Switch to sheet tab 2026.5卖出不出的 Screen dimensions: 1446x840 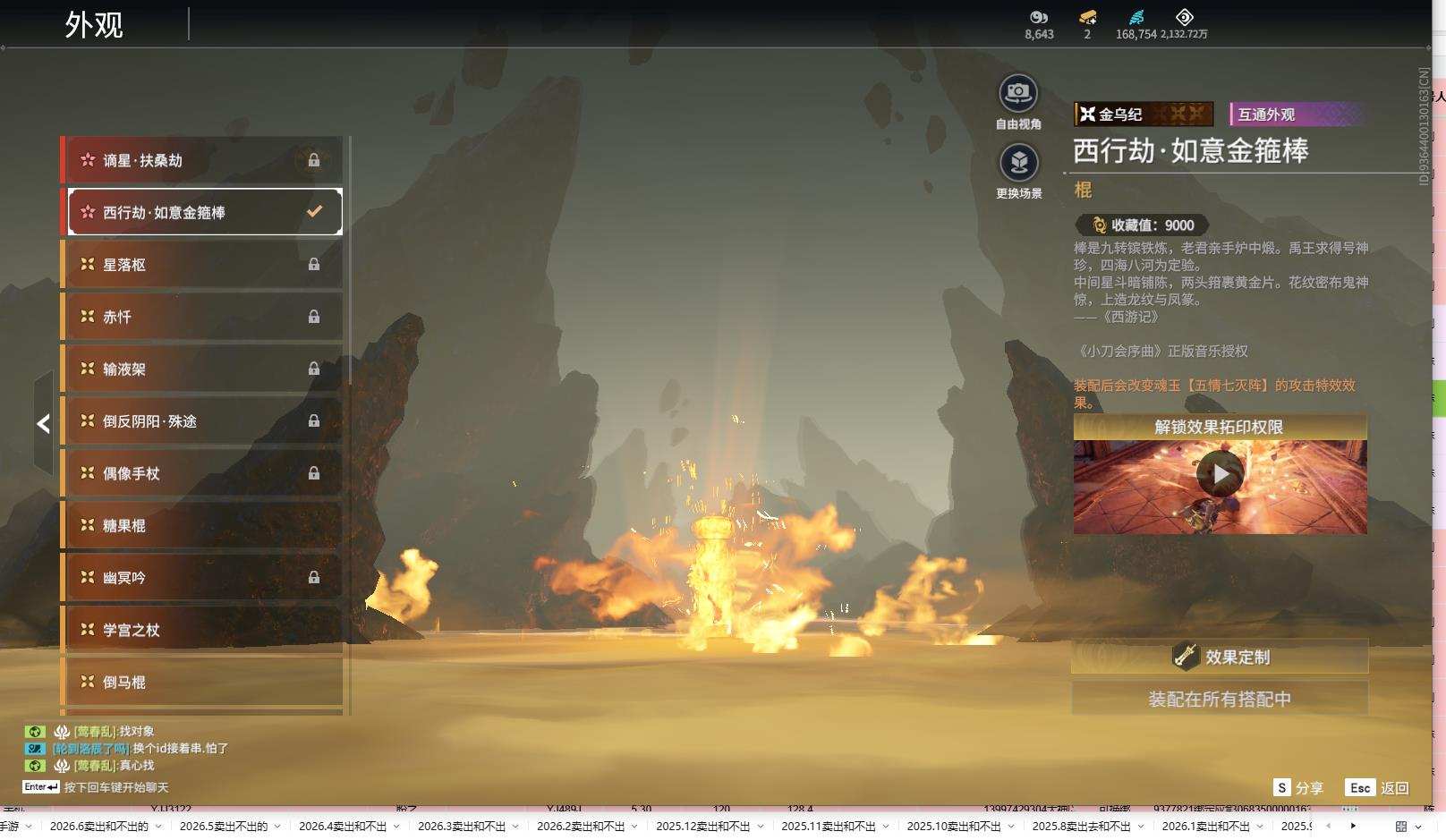[x=224, y=827]
